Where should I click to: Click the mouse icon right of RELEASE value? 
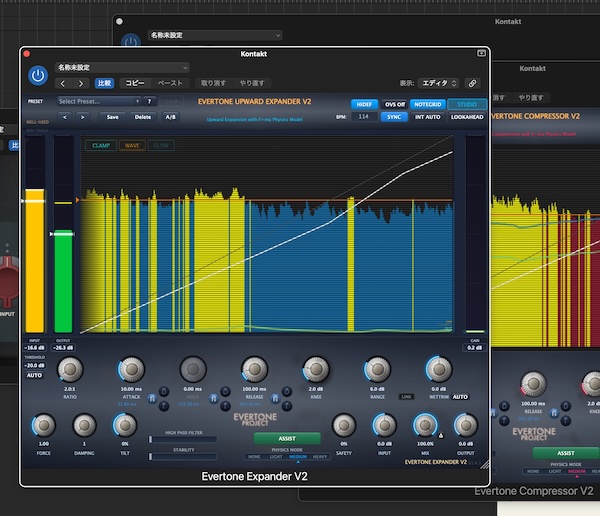click(287, 391)
